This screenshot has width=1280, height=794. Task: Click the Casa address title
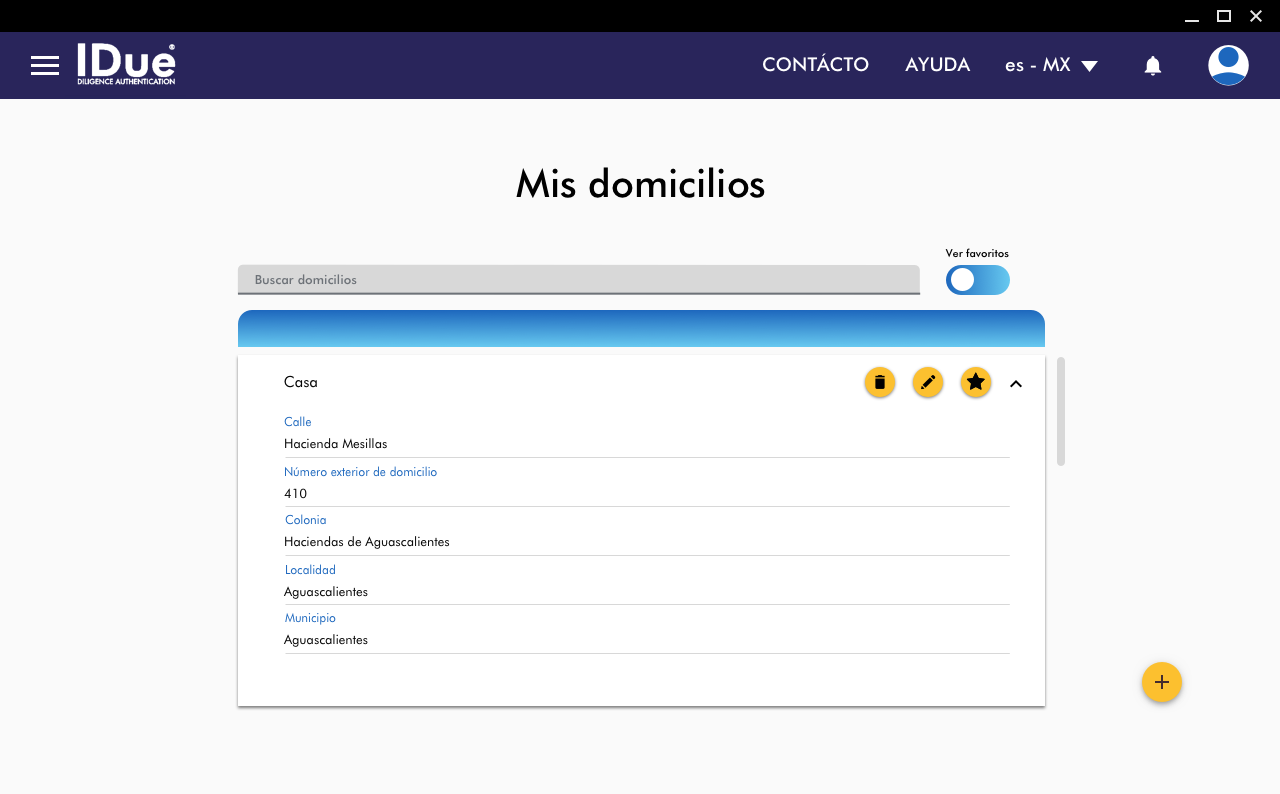pyautogui.click(x=301, y=382)
